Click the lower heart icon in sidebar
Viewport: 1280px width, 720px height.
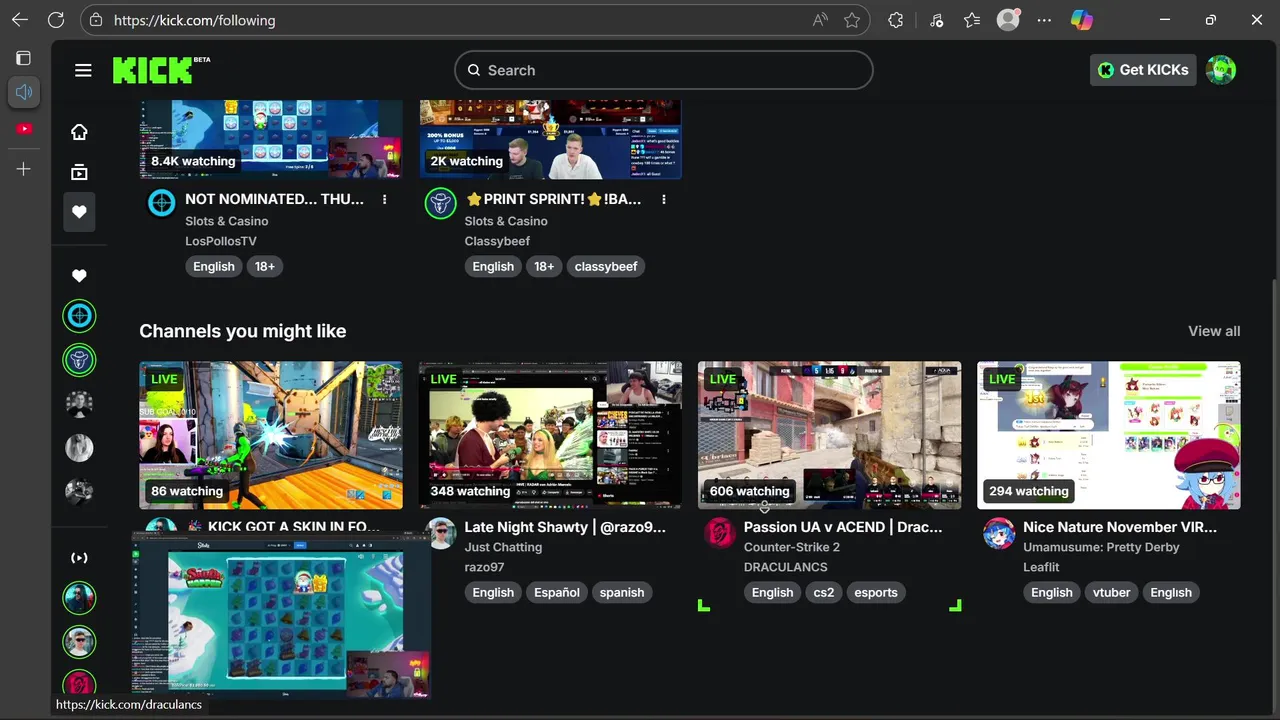tap(79, 276)
